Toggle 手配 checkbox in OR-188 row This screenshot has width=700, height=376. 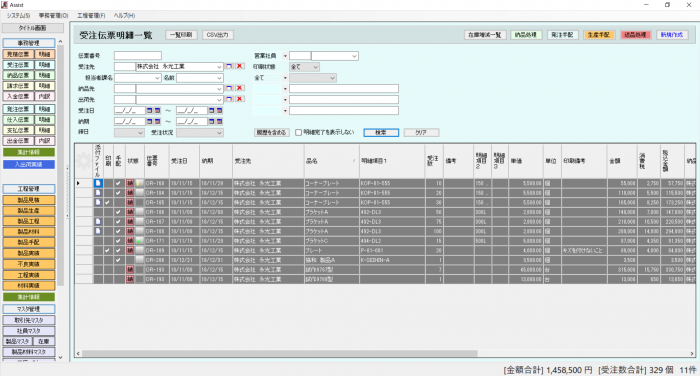tap(118, 231)
